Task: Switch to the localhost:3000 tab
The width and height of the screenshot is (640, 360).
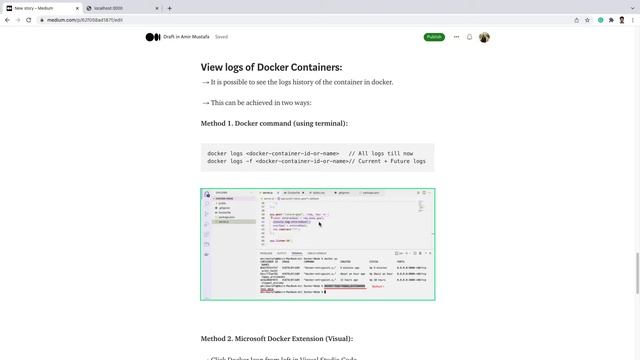Action: (123, 8)
